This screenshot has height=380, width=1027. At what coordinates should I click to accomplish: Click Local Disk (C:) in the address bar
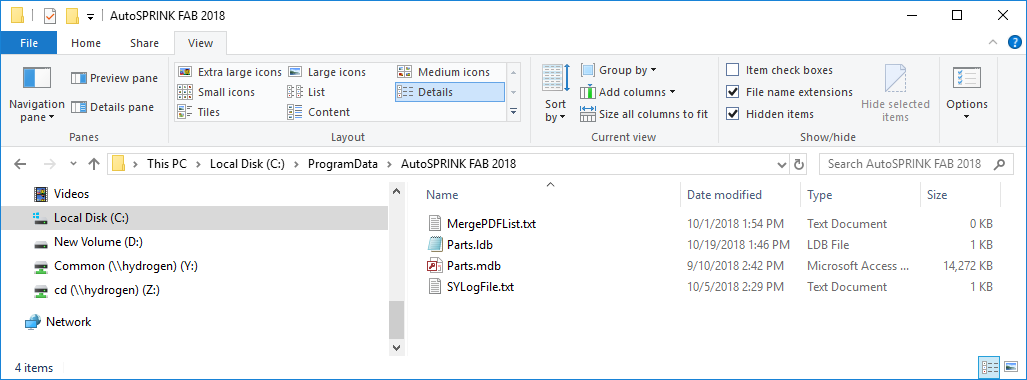coord(247,164)
